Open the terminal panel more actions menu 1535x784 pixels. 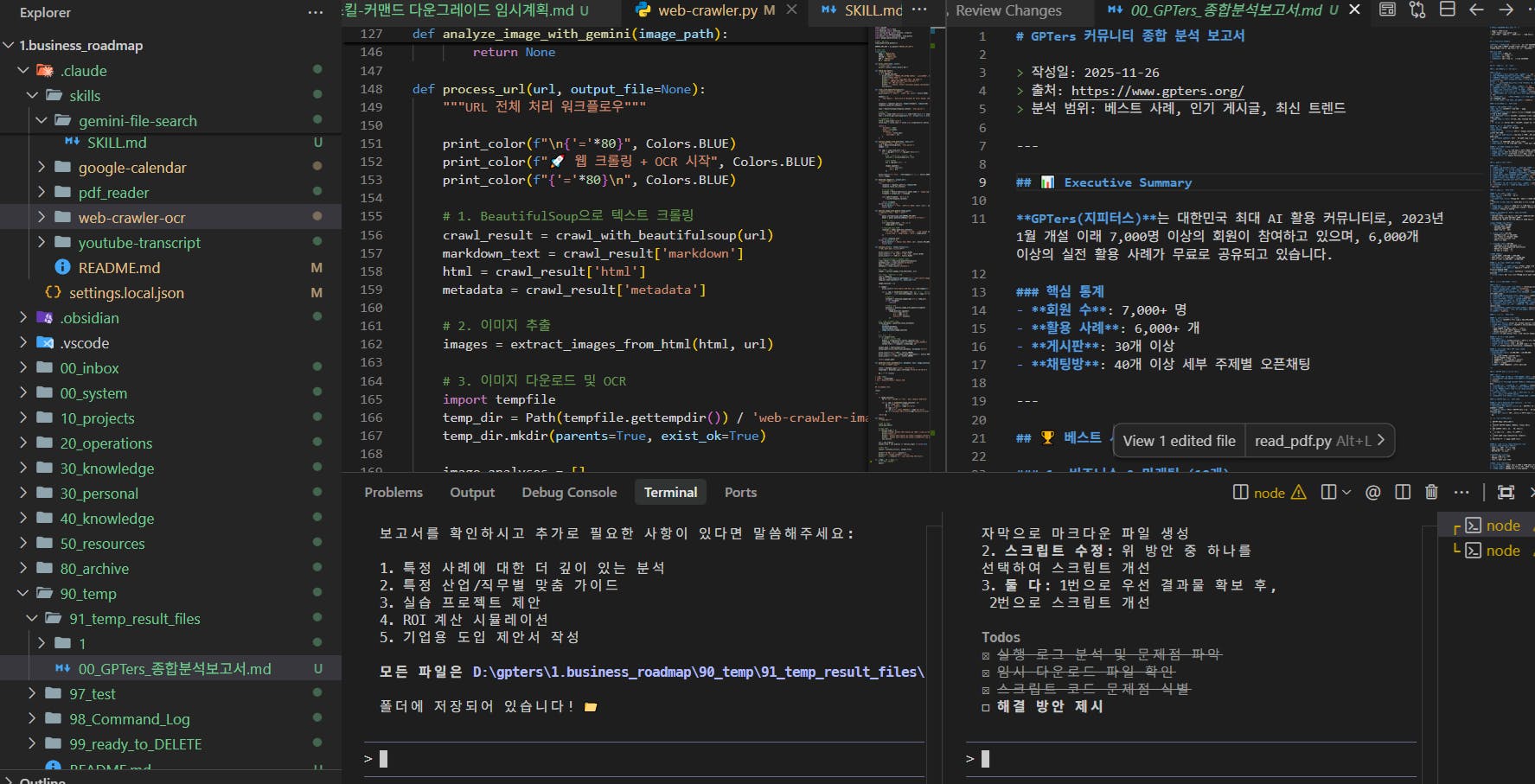pos(1461,493)
